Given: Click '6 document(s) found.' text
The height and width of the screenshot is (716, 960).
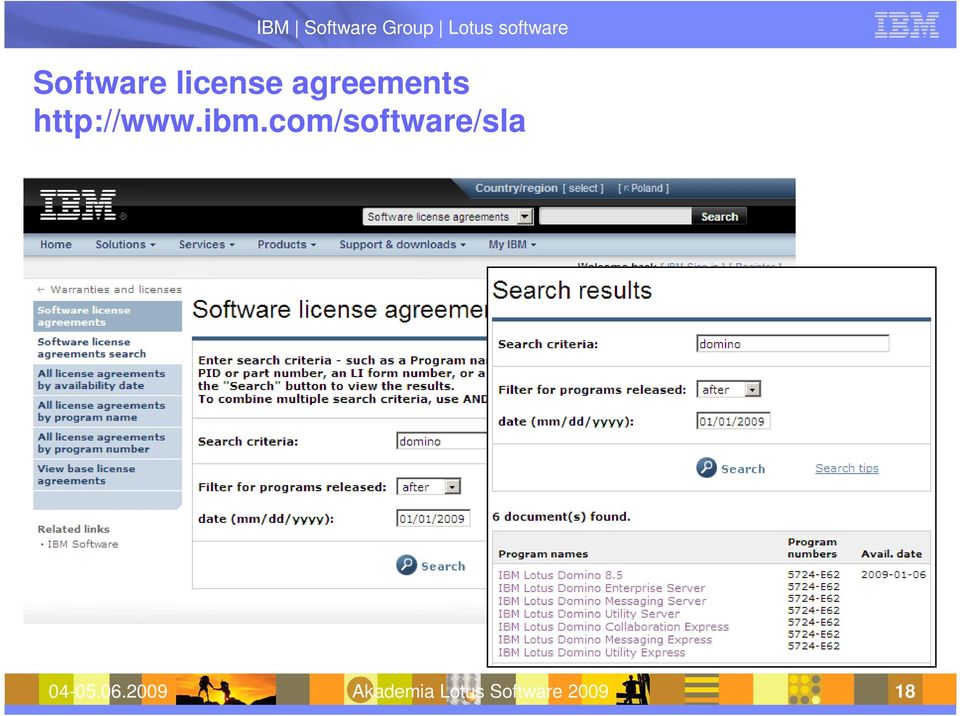Looking at the screenshot, I should coord(561,516).
